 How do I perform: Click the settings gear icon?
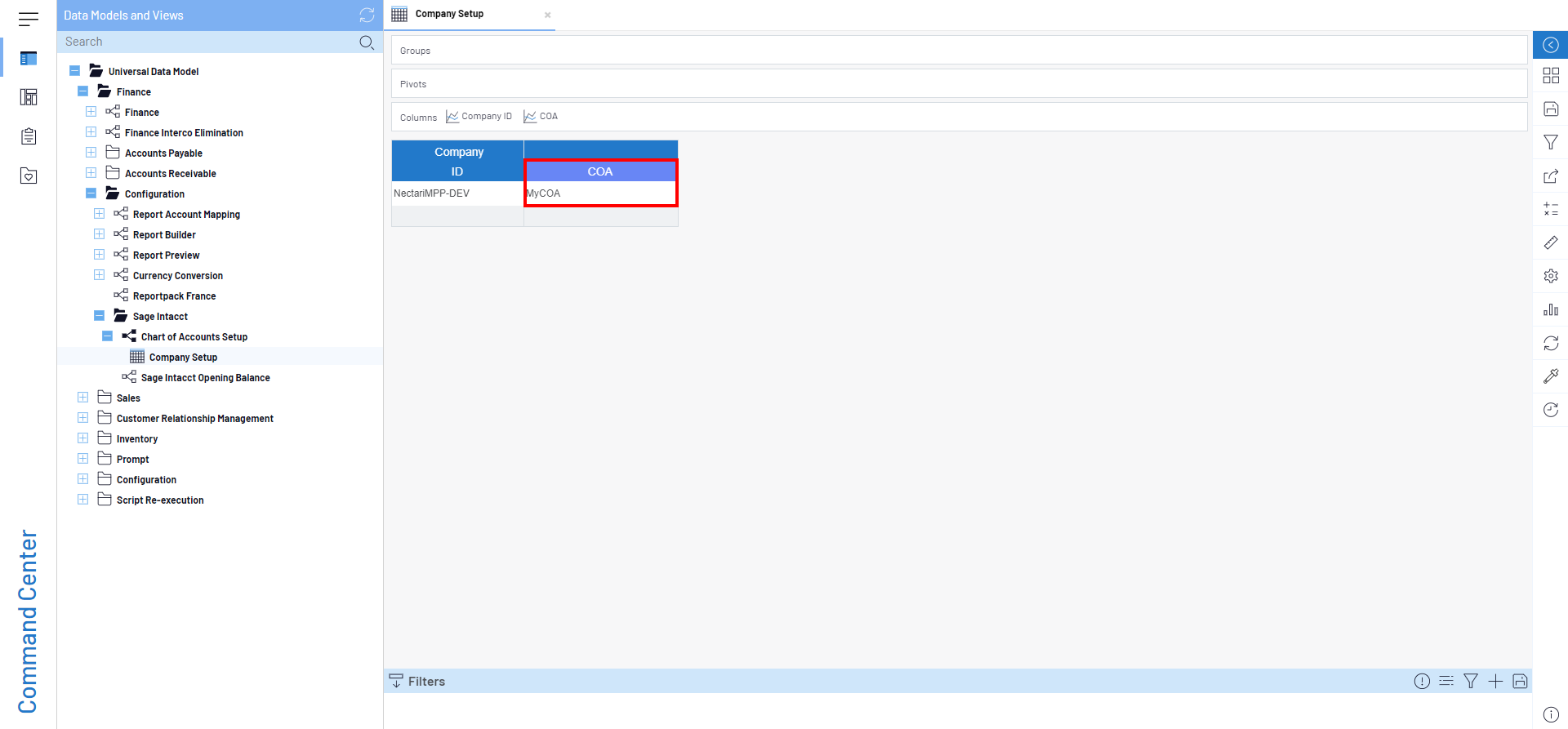(x=1550, y=277)
